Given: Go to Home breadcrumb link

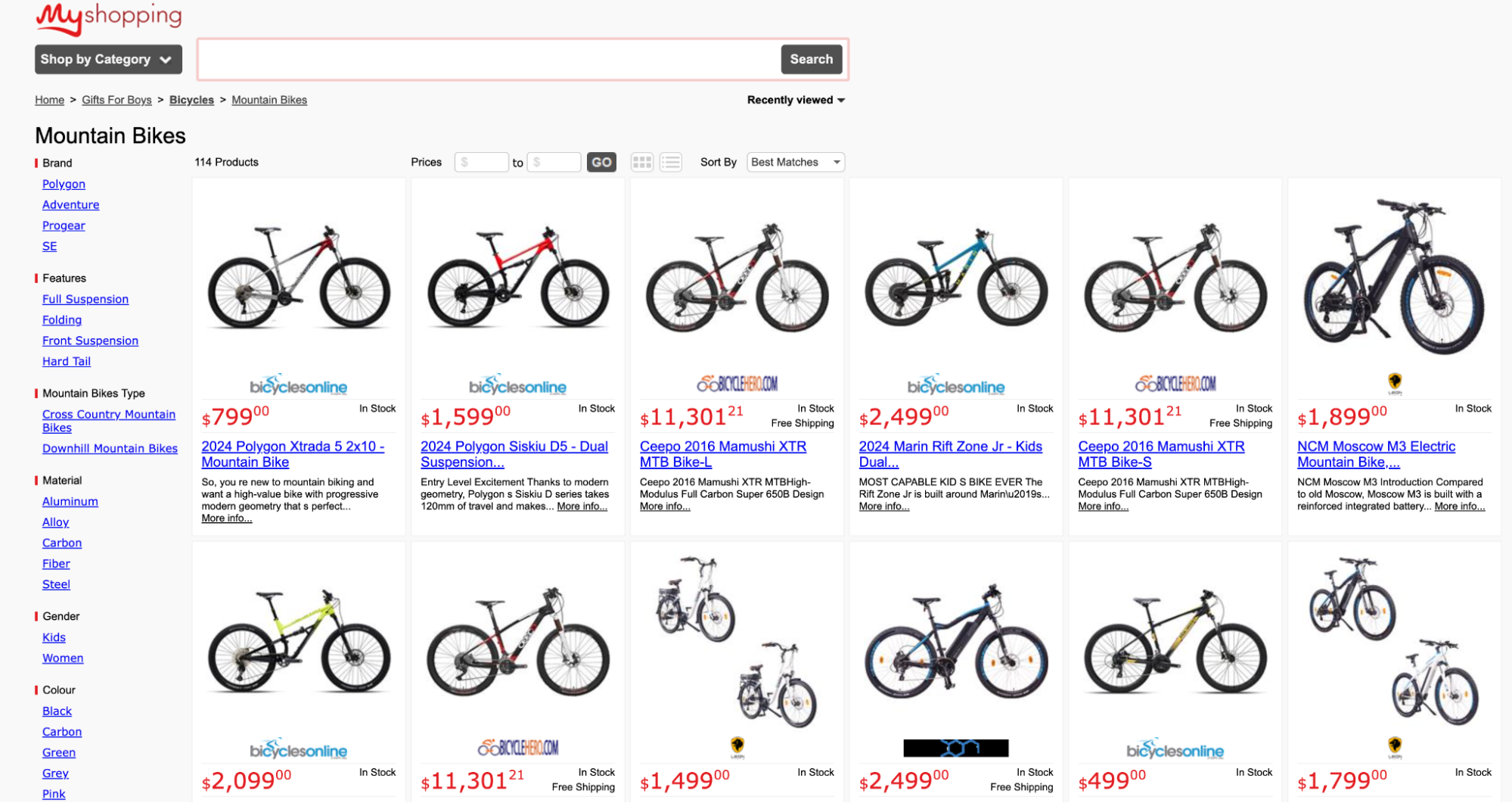Looking at the screenshot, I should [49, 100].
